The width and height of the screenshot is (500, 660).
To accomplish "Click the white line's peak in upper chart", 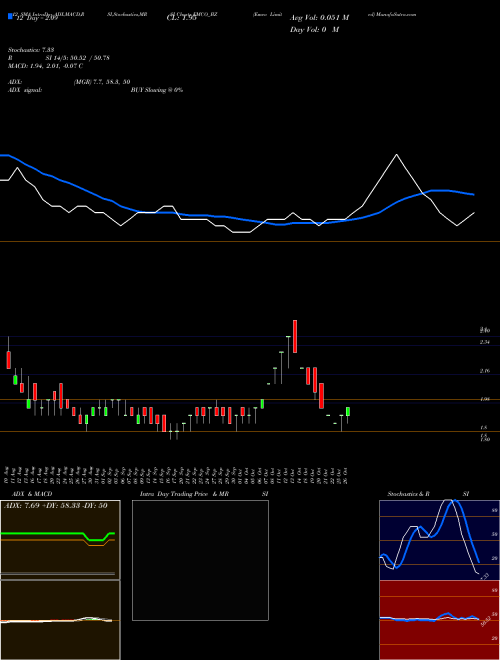I will click(x=396, y=154).
